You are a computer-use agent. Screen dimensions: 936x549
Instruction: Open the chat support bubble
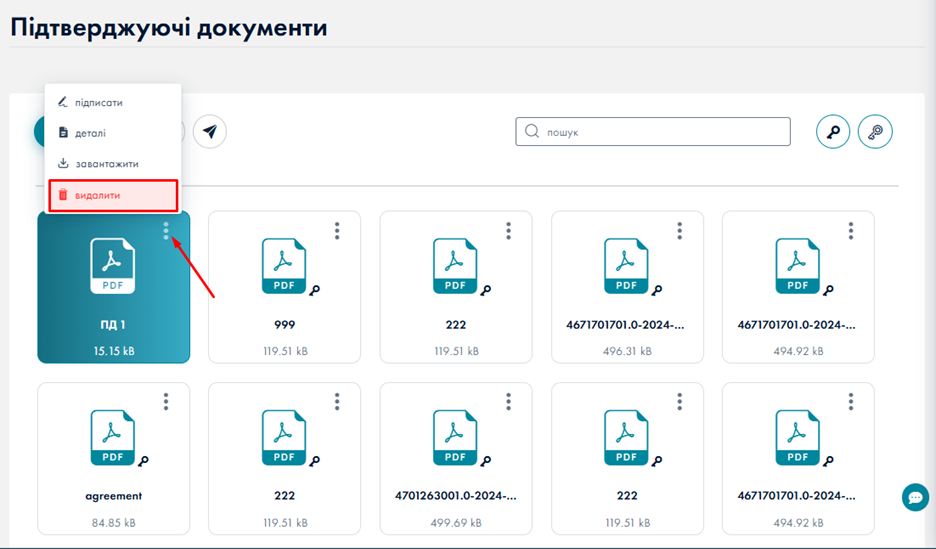(914, 497)
